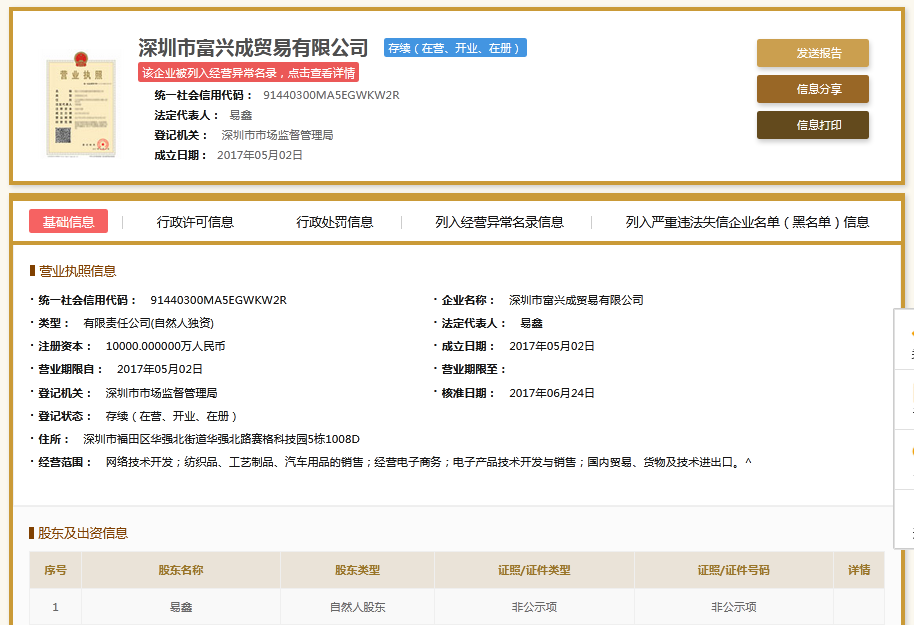Print the page via 信息打印

click(x=812, y=125)
